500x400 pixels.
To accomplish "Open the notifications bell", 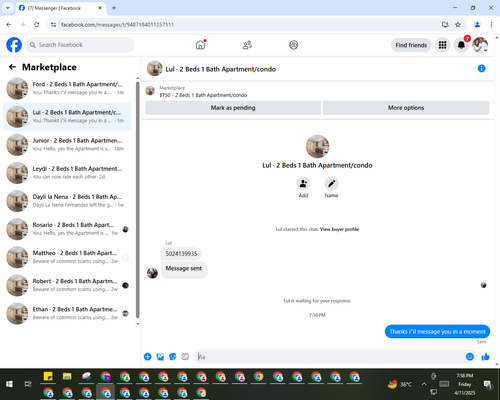I will pos(461,45).
